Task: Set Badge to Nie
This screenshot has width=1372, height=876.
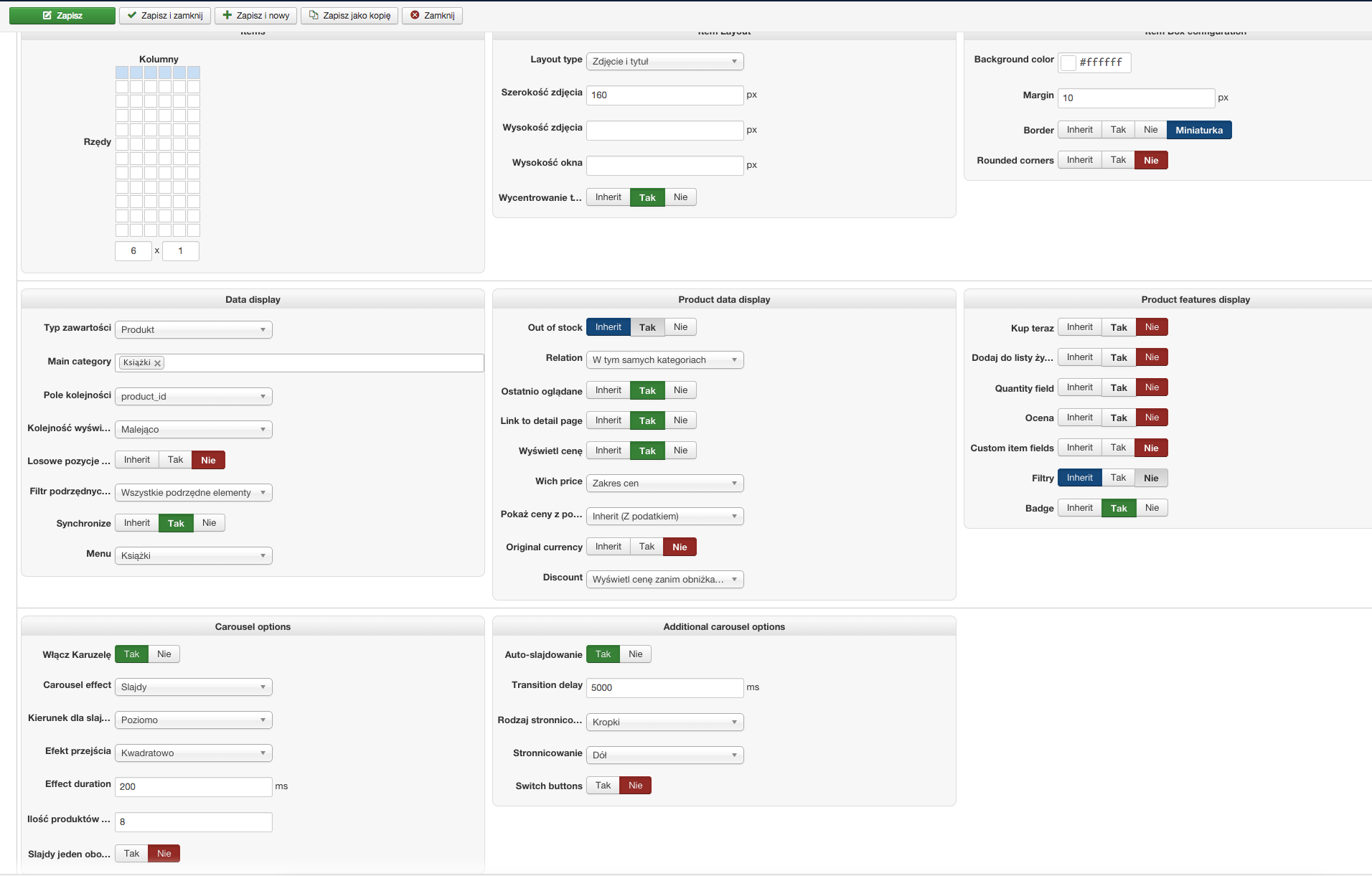Action: 1152,508
